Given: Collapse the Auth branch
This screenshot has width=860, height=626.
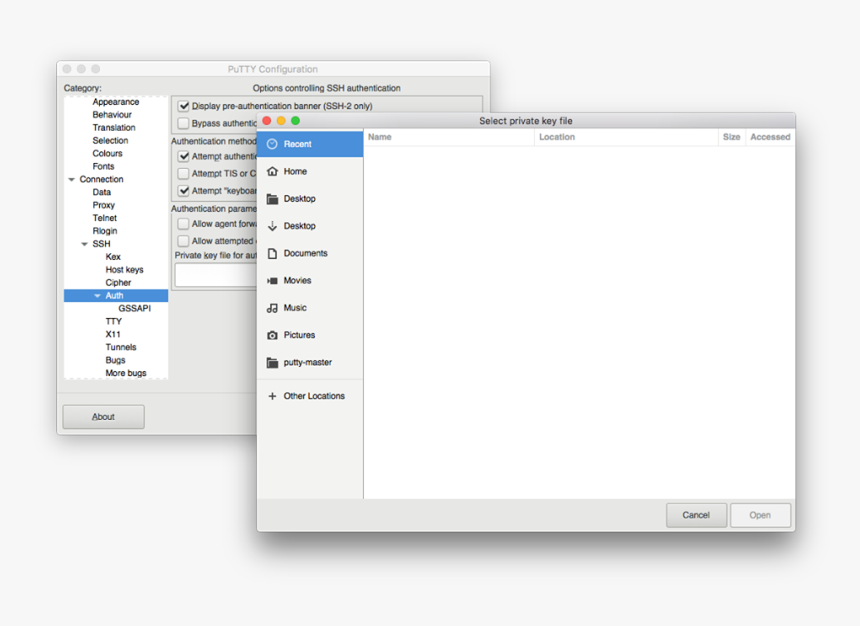Looking at the screenshot, I should (x=97, y=295).
